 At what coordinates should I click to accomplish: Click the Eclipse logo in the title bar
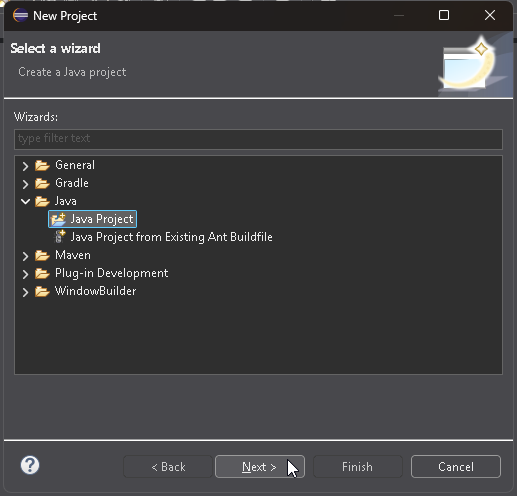(x=20, y=15)
